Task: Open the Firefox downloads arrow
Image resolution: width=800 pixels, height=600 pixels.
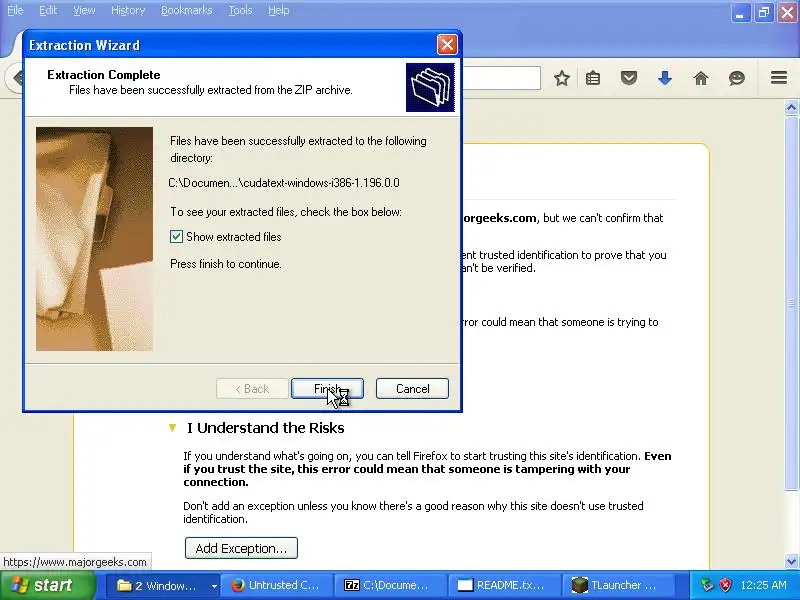Action: 665,78
